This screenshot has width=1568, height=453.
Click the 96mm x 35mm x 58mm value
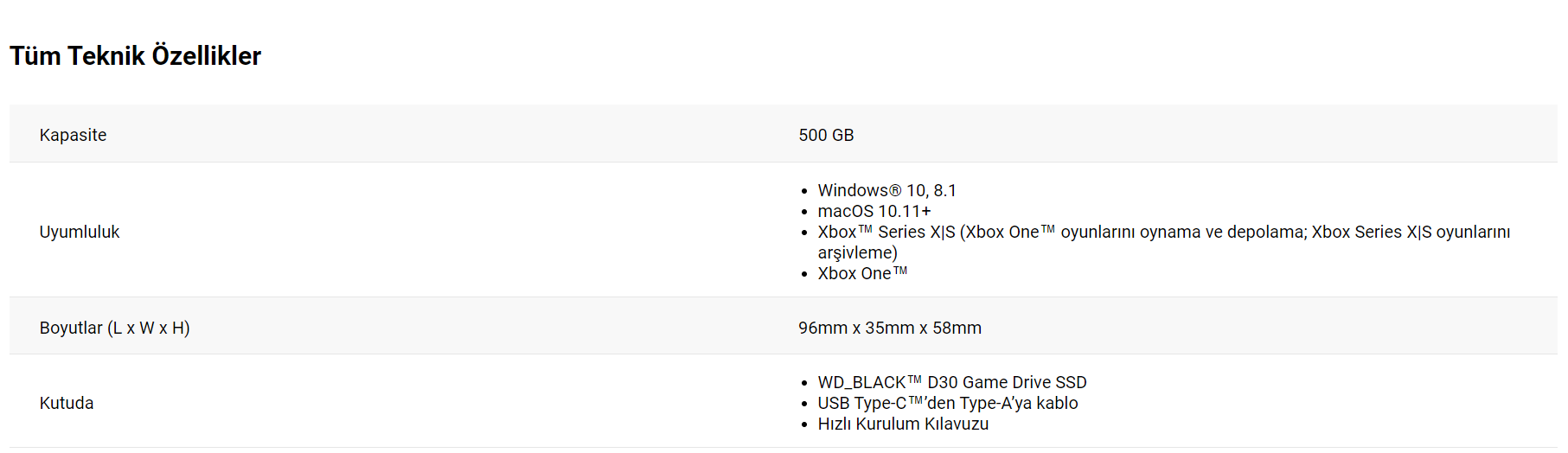(x=890, y=328)
